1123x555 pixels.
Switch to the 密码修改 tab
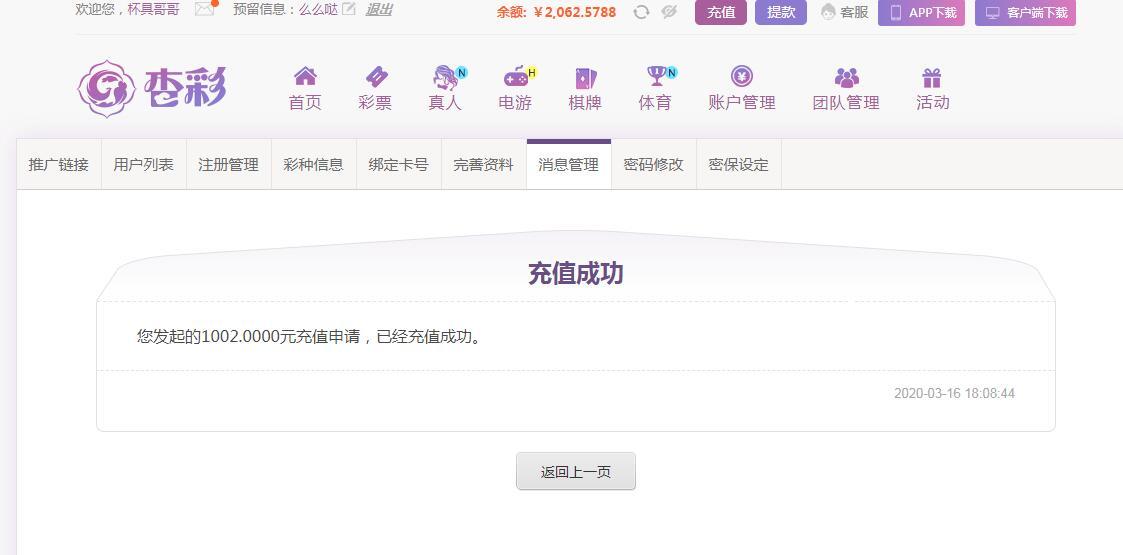(654, 165)
